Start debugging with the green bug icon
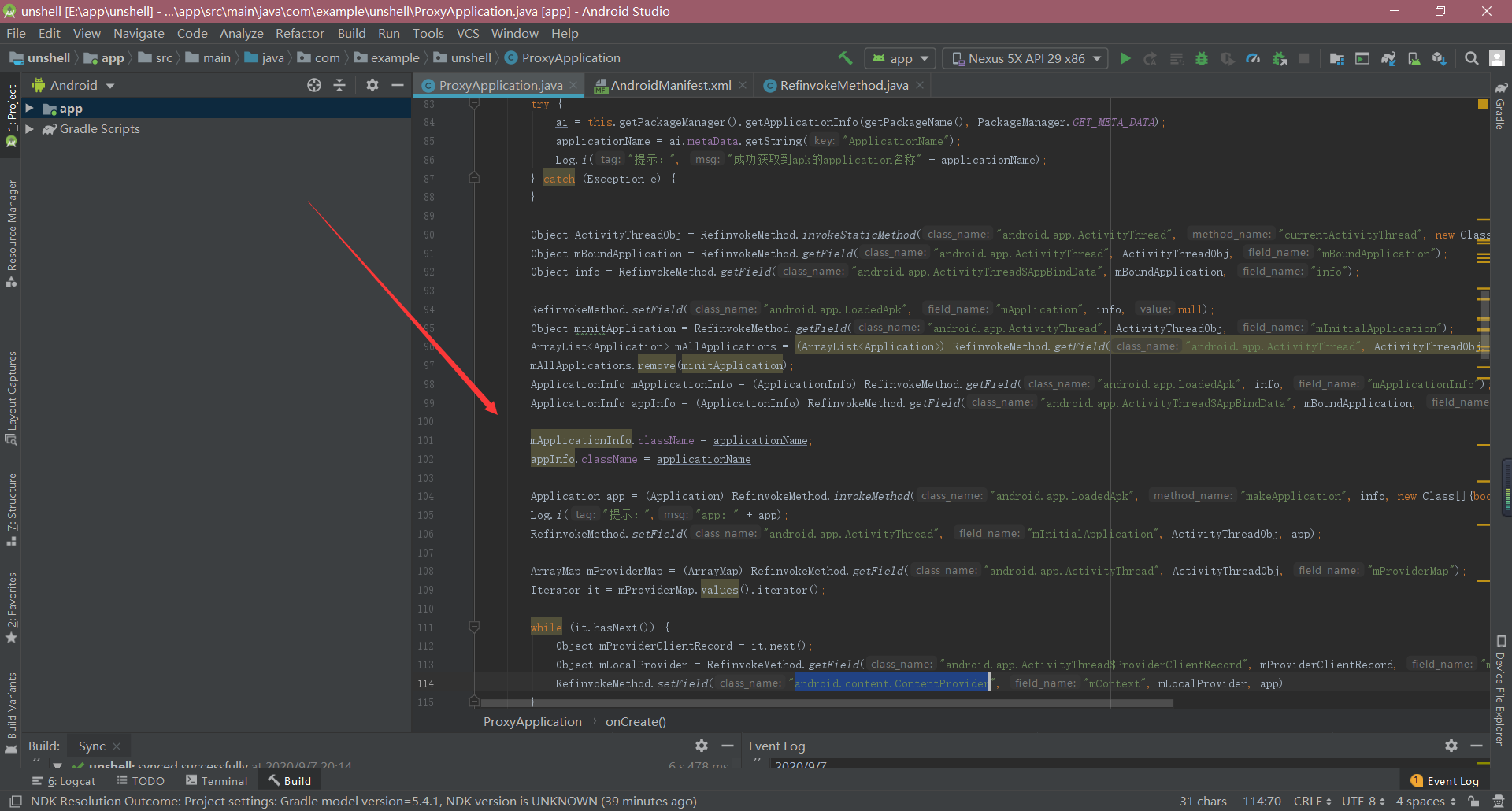 [1202, 58]
